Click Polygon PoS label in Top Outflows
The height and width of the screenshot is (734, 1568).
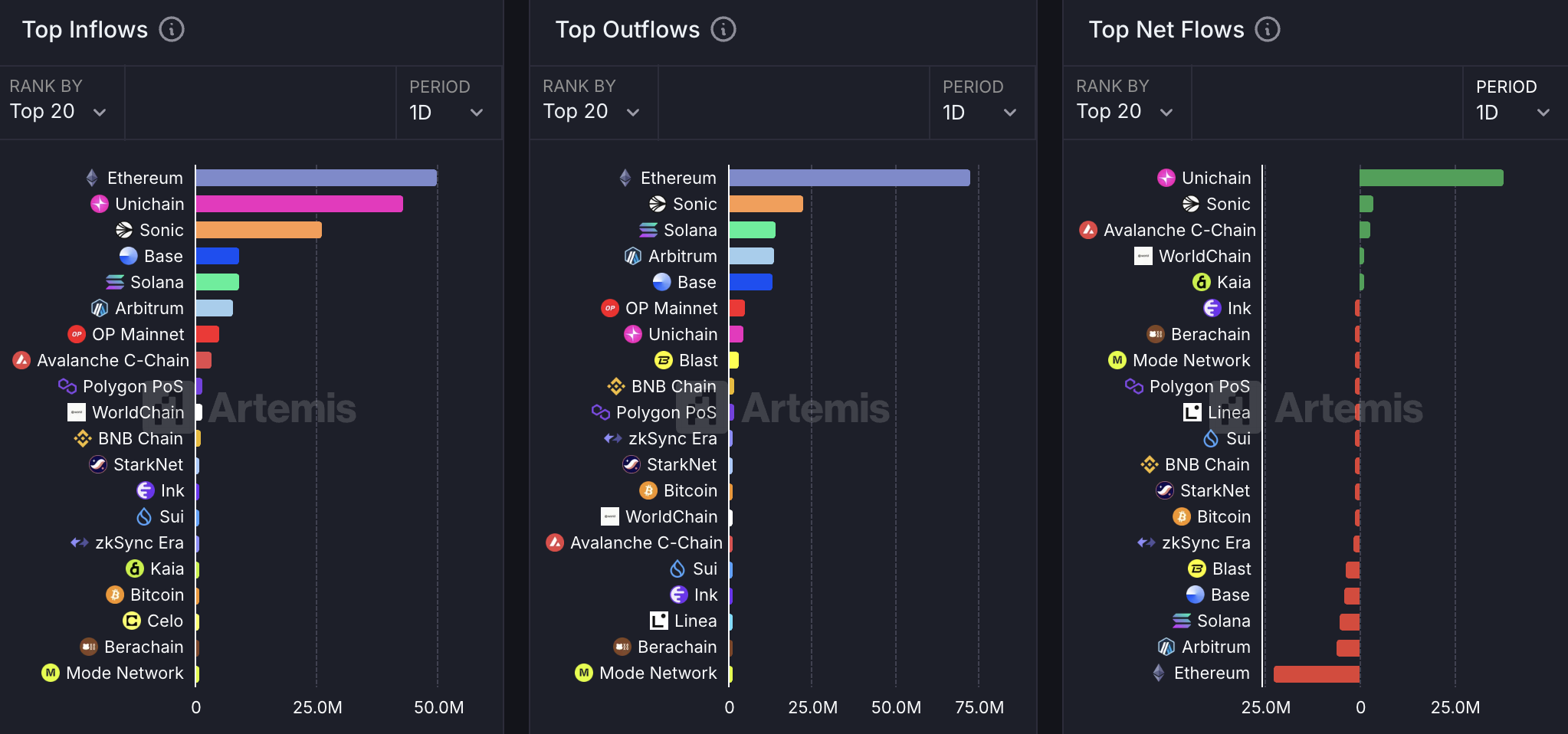tap(667, 412)
